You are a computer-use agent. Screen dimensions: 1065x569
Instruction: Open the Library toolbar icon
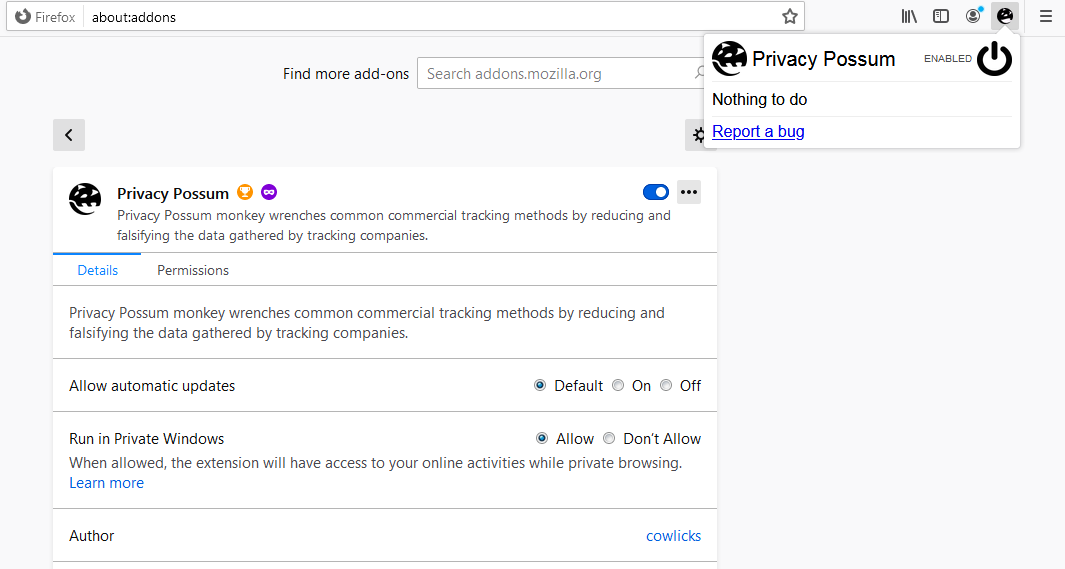click(x=909, y=16)
